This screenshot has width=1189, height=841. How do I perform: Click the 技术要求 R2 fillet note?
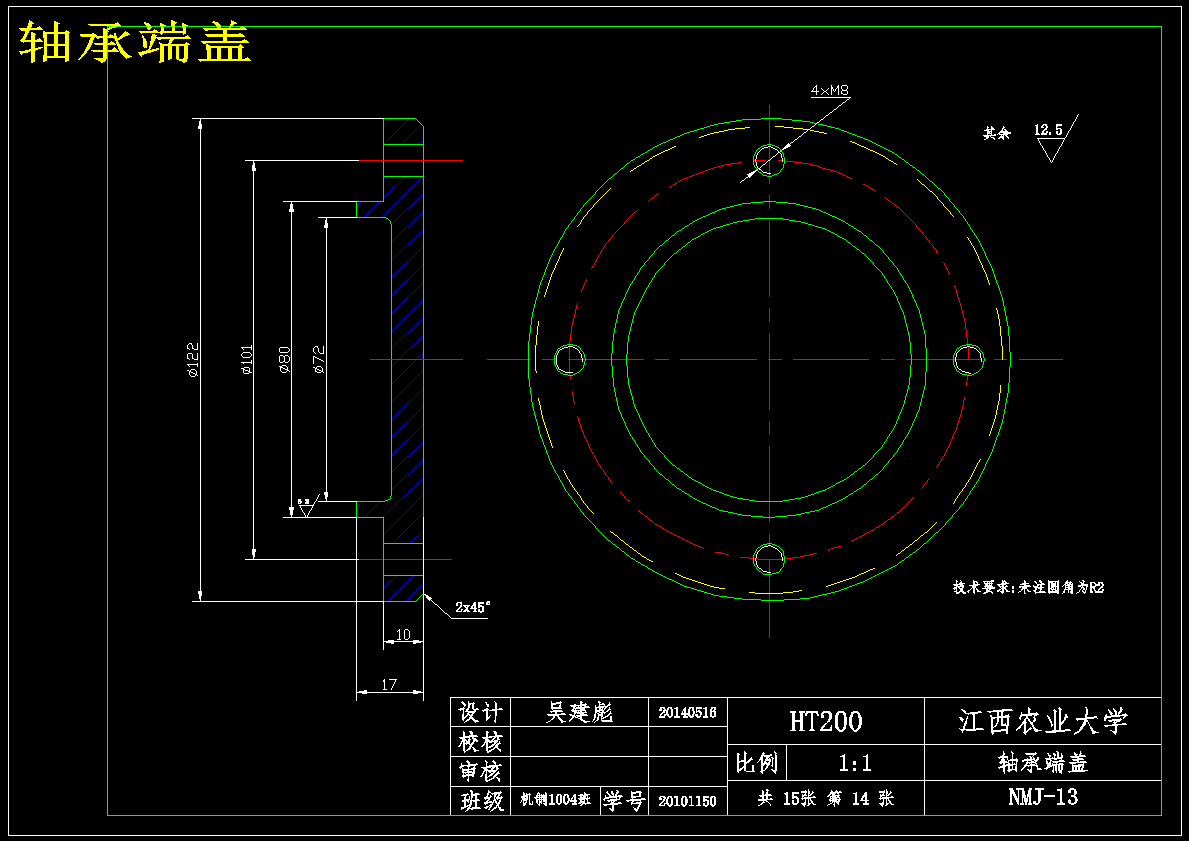point(1028,588)
